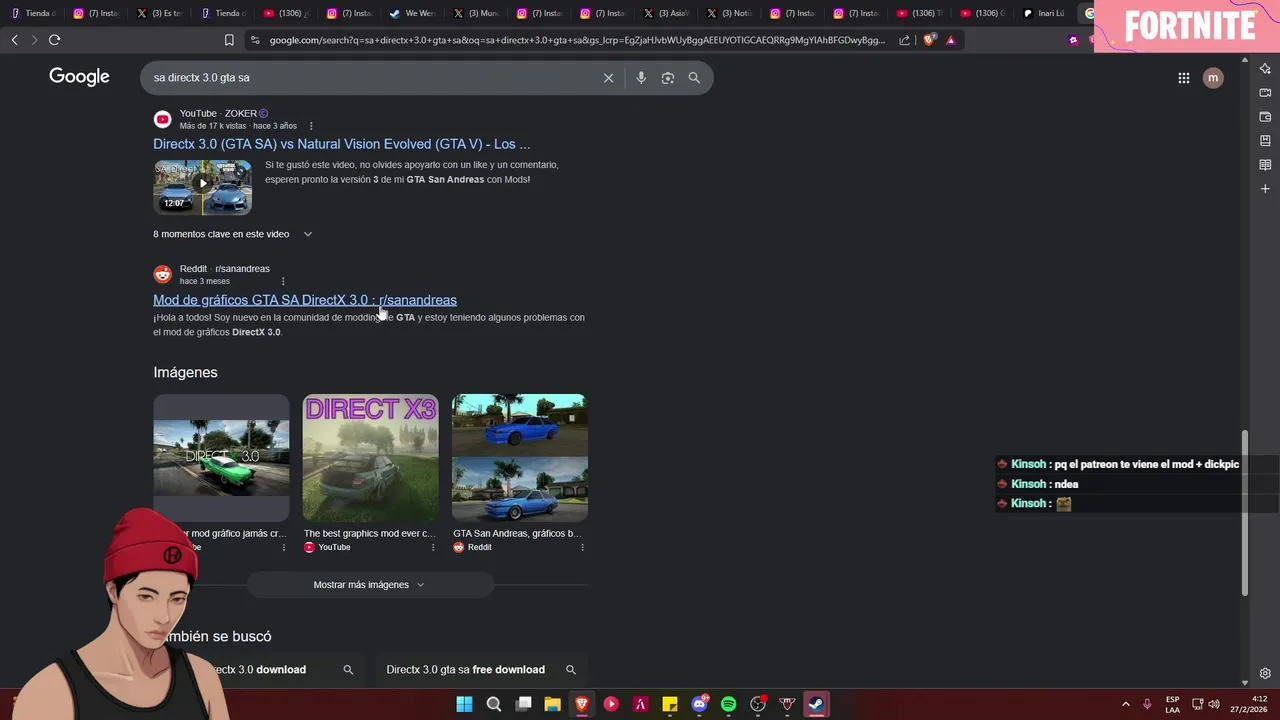This screenshot has height=720, width=1280.
Task: Open green car 'DIRECT 3.0' image thumbnail
Action: tap(221, 458)
